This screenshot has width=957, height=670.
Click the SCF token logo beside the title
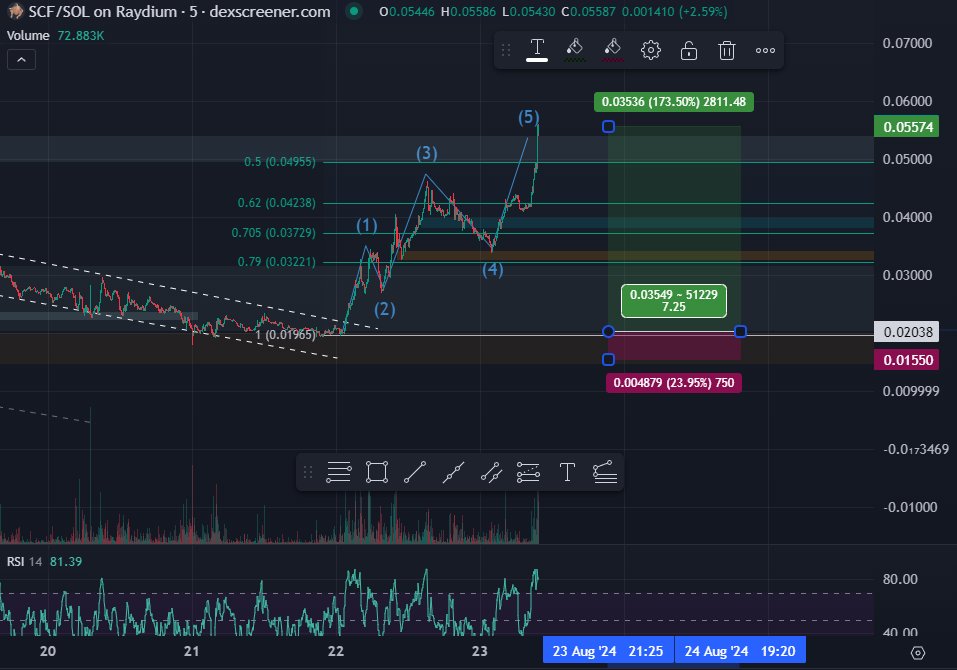coord(15,11)
